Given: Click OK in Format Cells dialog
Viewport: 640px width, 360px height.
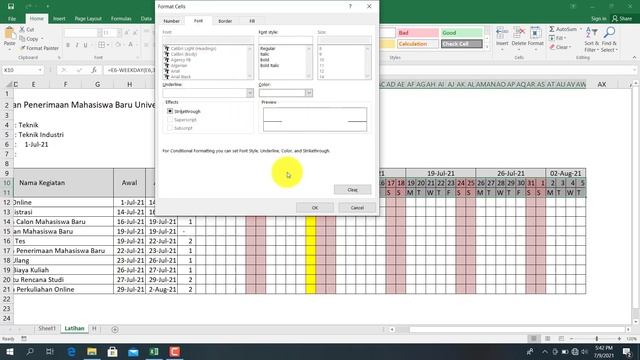Looking at the screenshot, I should pyautogui.click(x=315, y=208).
